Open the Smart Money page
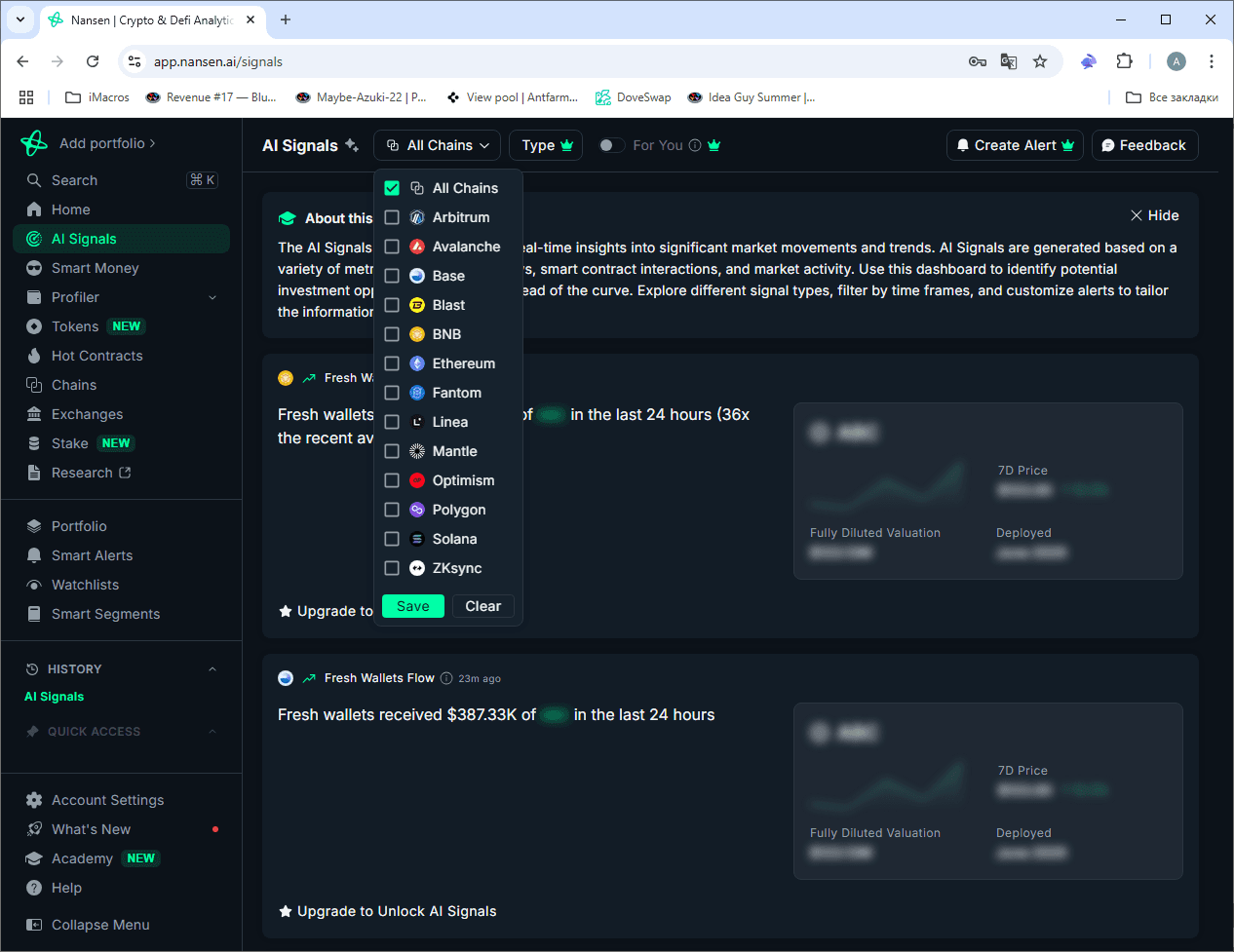1234x952 pixels. (x=121, y=268)
